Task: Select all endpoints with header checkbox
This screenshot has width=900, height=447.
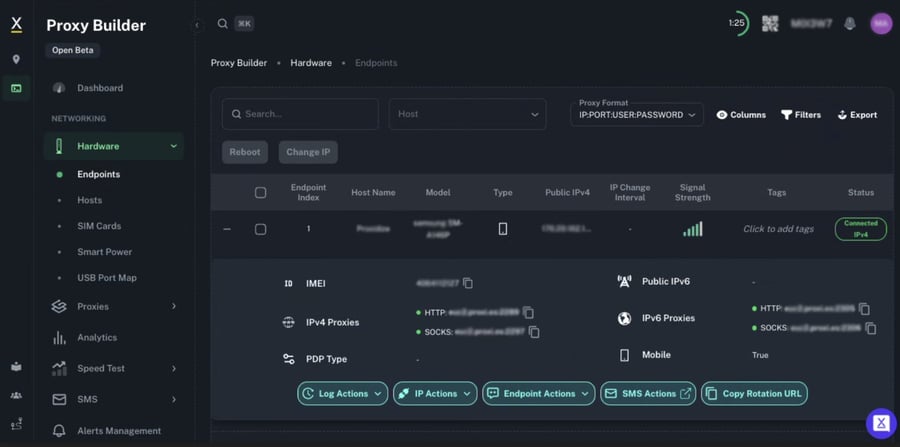Action: coord(261,193)
